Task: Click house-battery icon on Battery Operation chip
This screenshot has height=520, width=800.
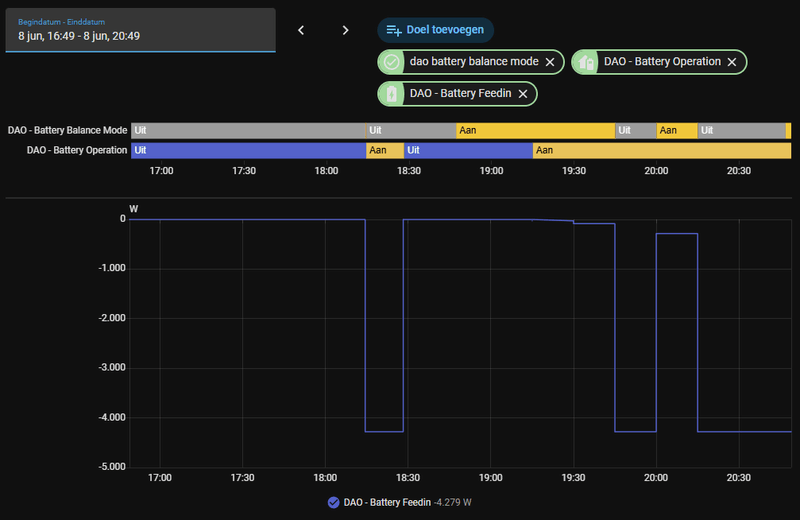Action: [x=586, y=62]
